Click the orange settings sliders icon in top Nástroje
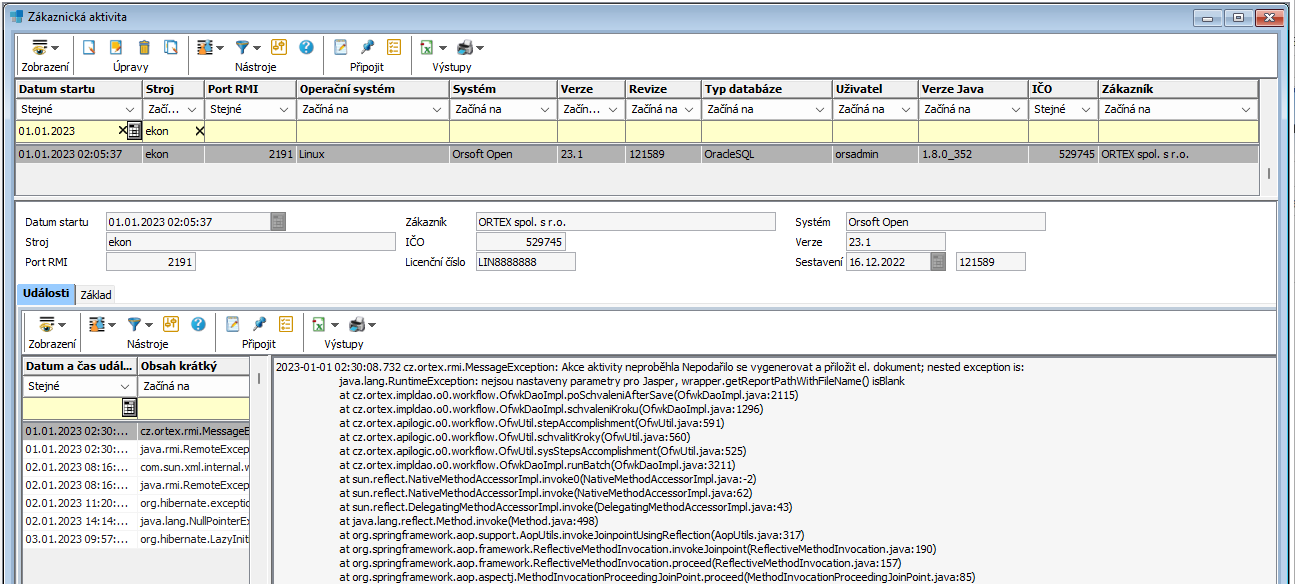The height and width of the screenshot is (584, 1295). pos(279,47)
